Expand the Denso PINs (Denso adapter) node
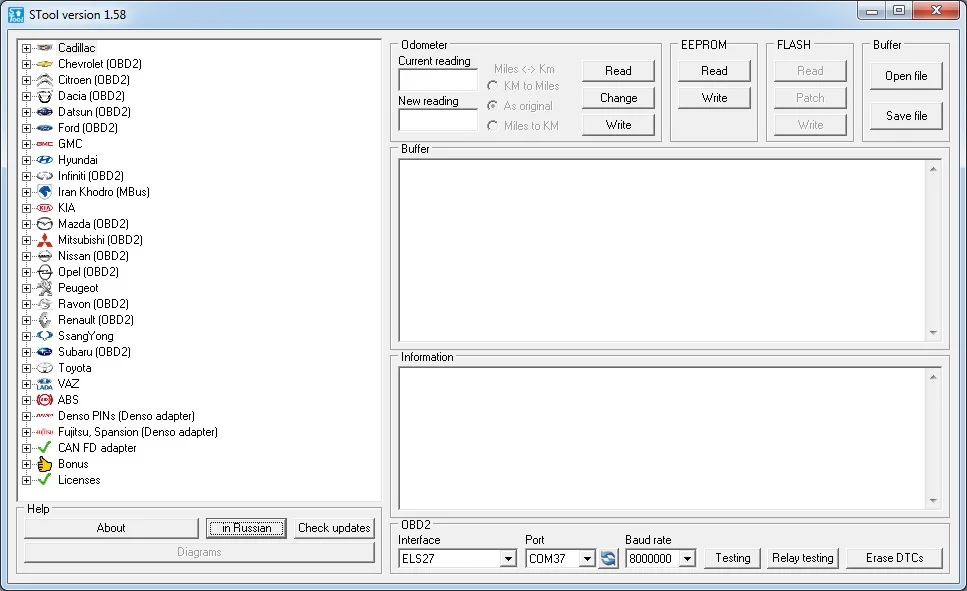 pos(26,416)
